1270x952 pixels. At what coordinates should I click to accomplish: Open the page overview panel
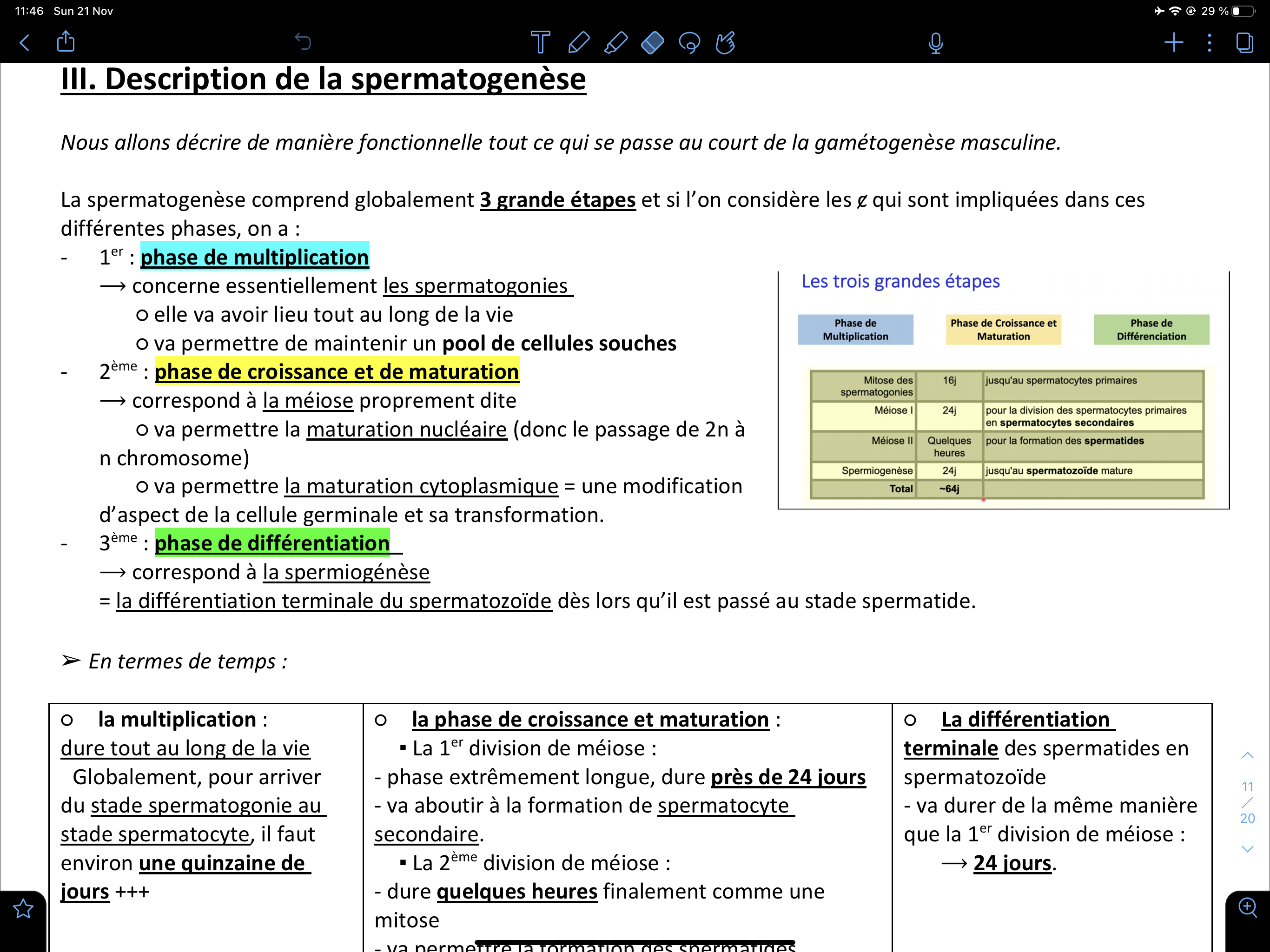pyautogui.click(x=1244, y=42)
